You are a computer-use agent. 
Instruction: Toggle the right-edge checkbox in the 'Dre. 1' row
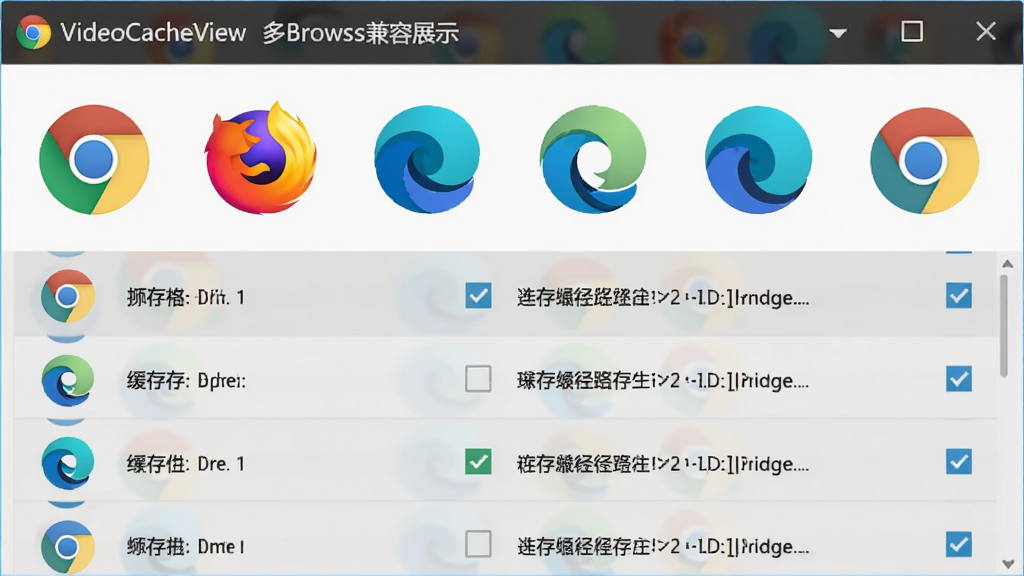pos(959,462)
